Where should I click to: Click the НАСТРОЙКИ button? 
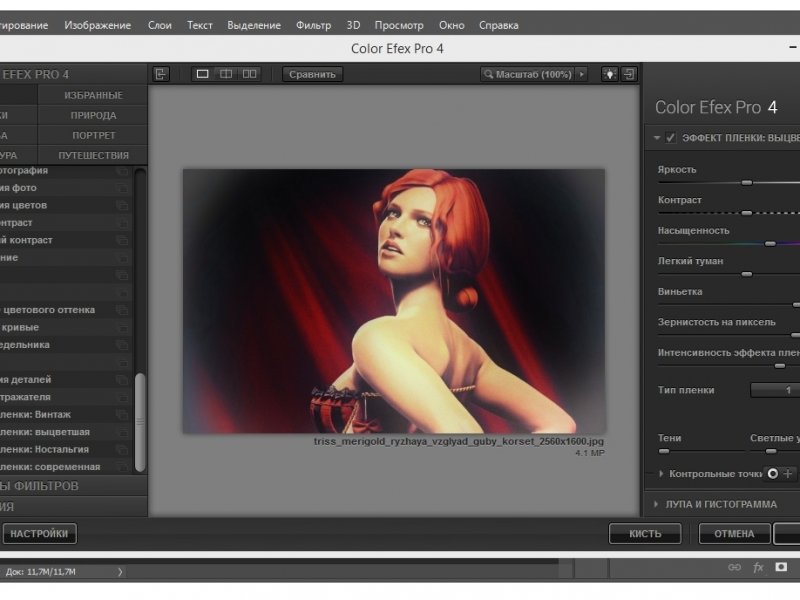tap(39, 534)
